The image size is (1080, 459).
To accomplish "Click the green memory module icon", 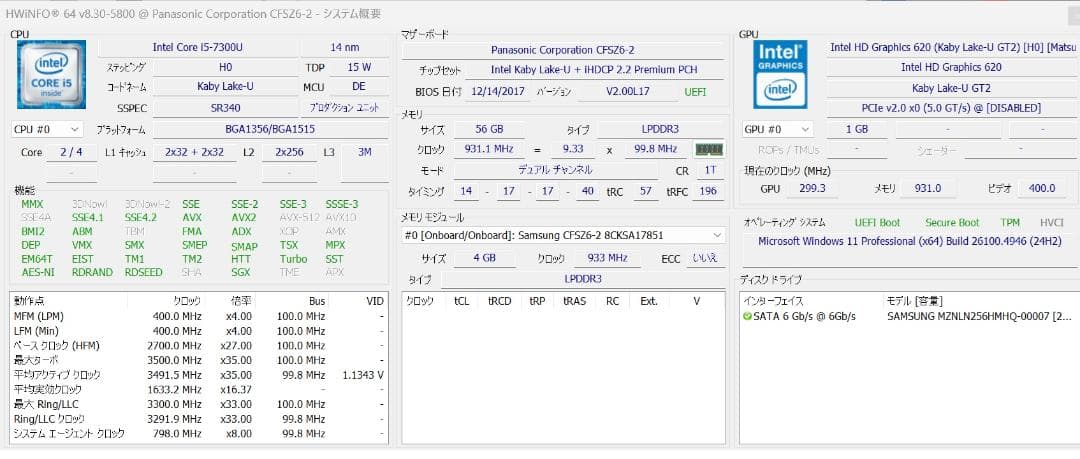I will (x=709, y=150).
